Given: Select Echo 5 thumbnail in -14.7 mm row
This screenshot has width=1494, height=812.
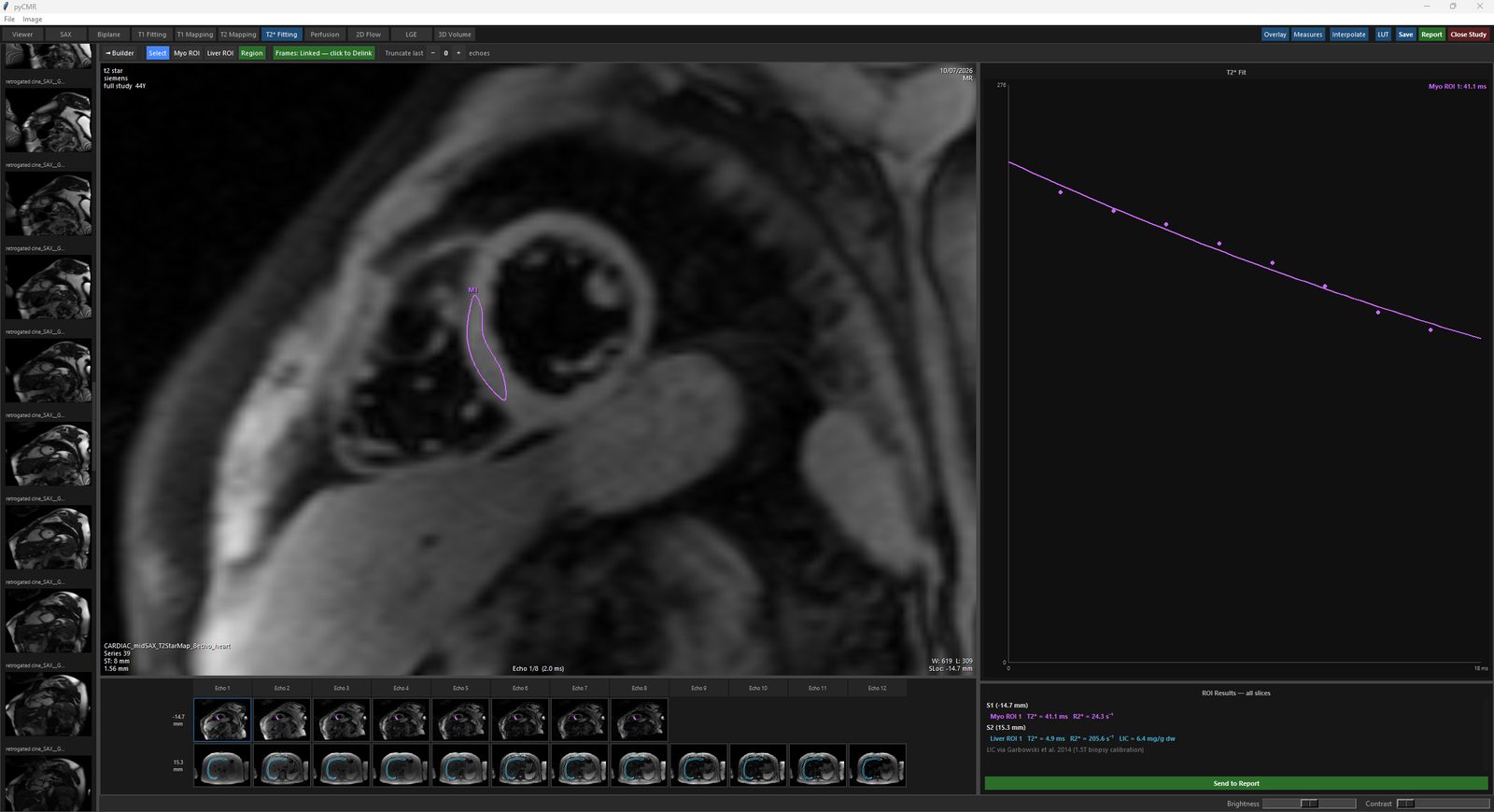Looking at the screenshot, I should [x=460, y=720].
